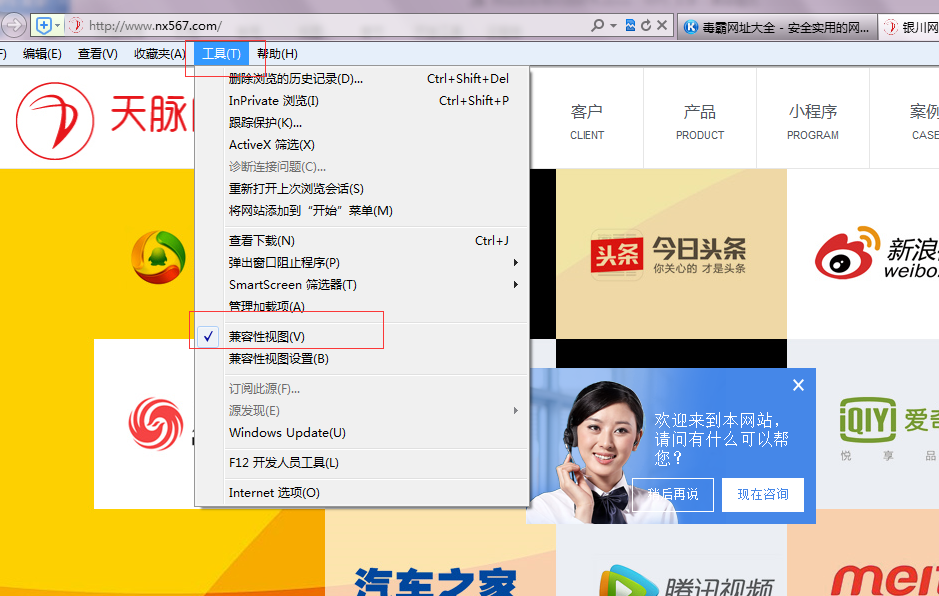939x596 pixels.
Task: Choose 删除浏览的历史记录(D) menu entry
Action: [x=296, y=79]
